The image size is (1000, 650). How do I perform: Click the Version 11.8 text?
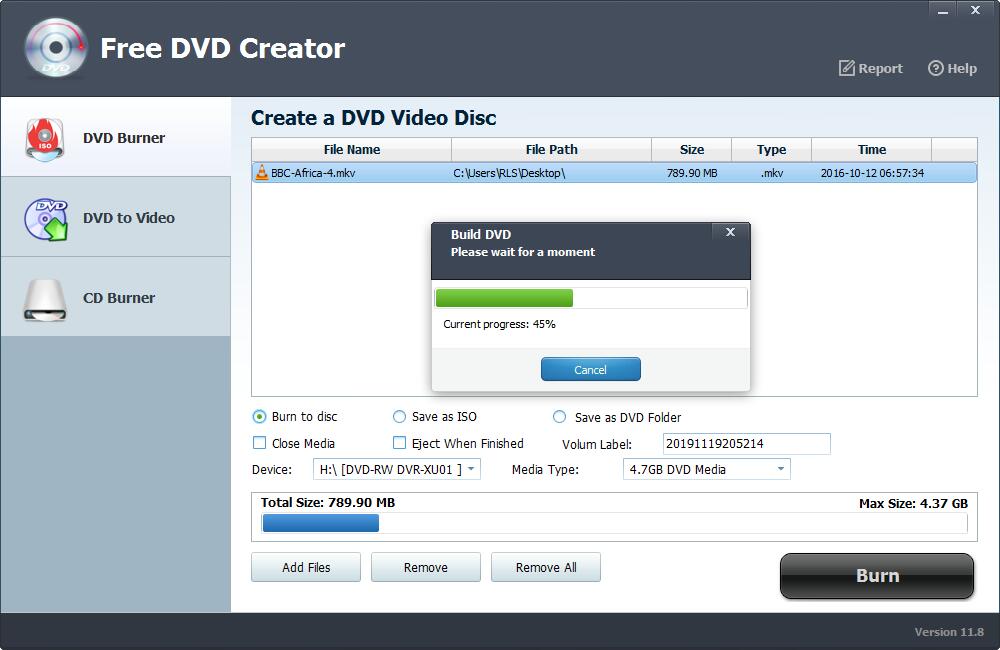click(x=949, y=632)
